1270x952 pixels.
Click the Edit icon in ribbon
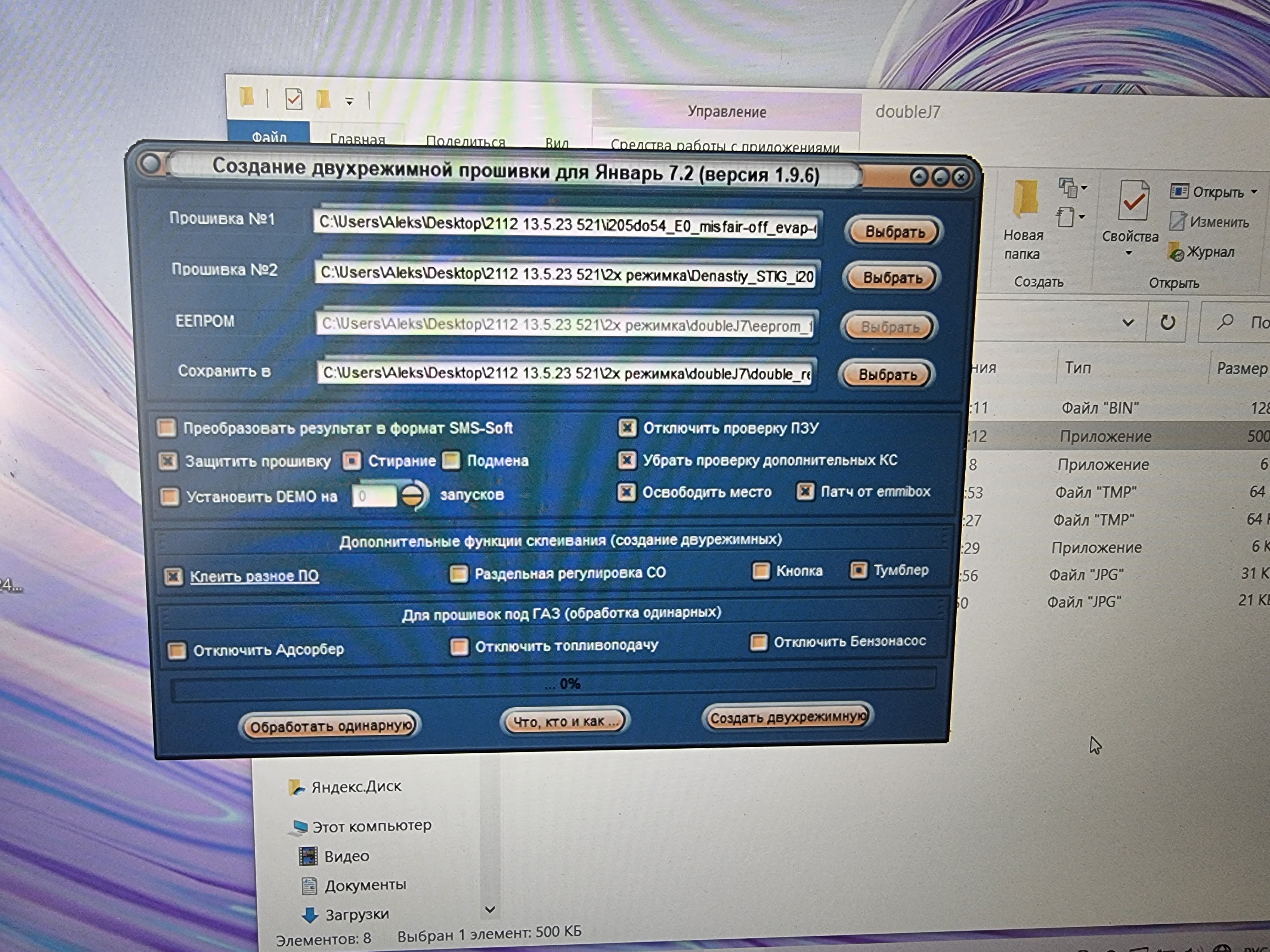1177,221
